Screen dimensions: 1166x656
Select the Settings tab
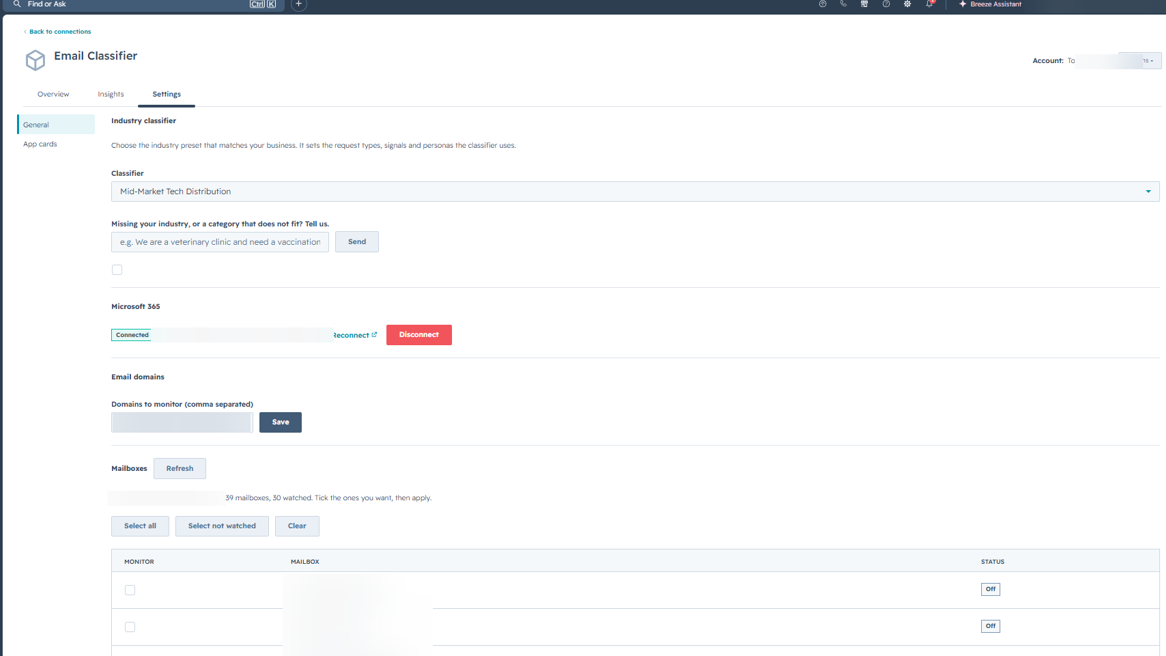[167, 94]
